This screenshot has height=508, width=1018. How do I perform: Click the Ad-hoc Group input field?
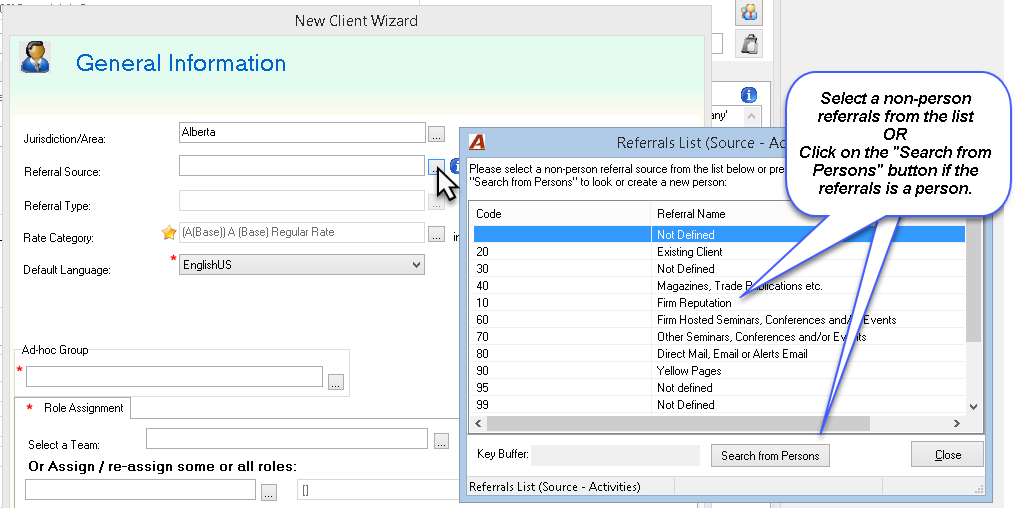(x=174, y=377)
